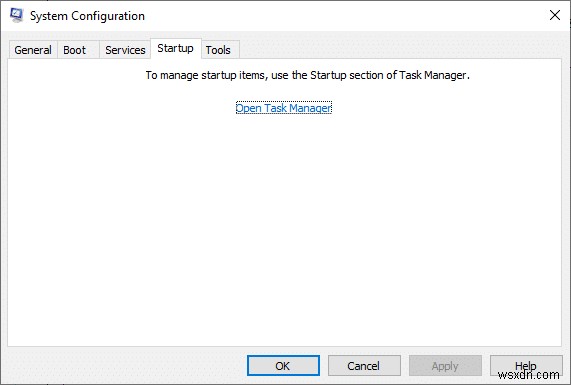The height and width of the screenshot is (385, 571).
Task: Click empty title bar space beside the X
Action: (x=346, y=16)
